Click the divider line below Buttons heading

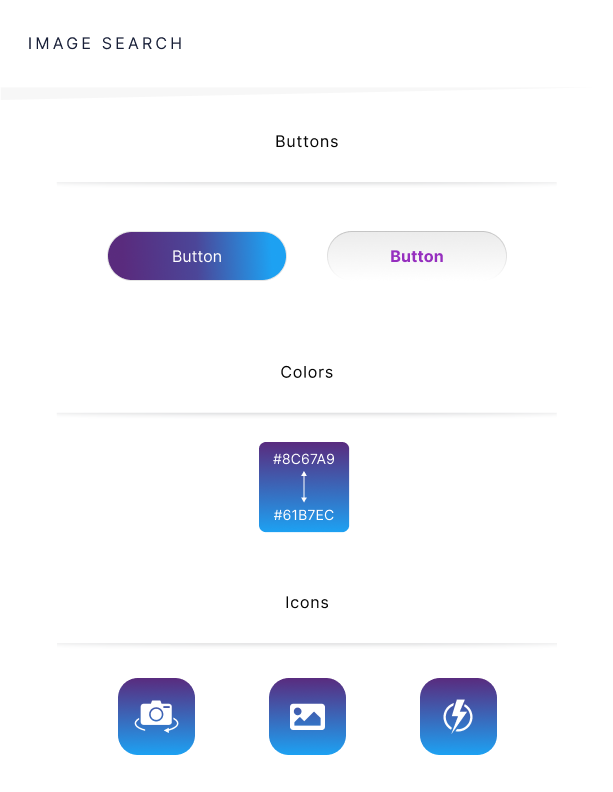click(307, 183)
